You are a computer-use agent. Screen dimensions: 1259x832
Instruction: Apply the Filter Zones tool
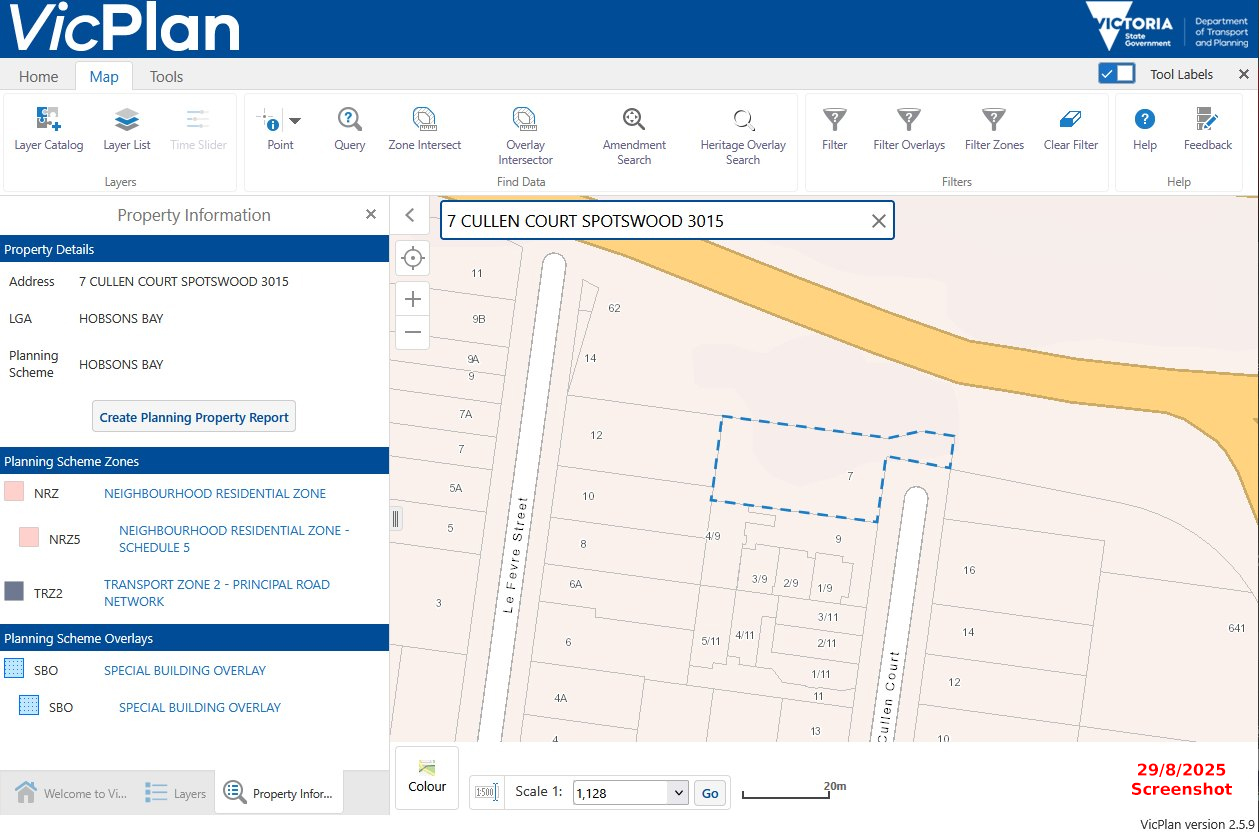coord(993,128)
